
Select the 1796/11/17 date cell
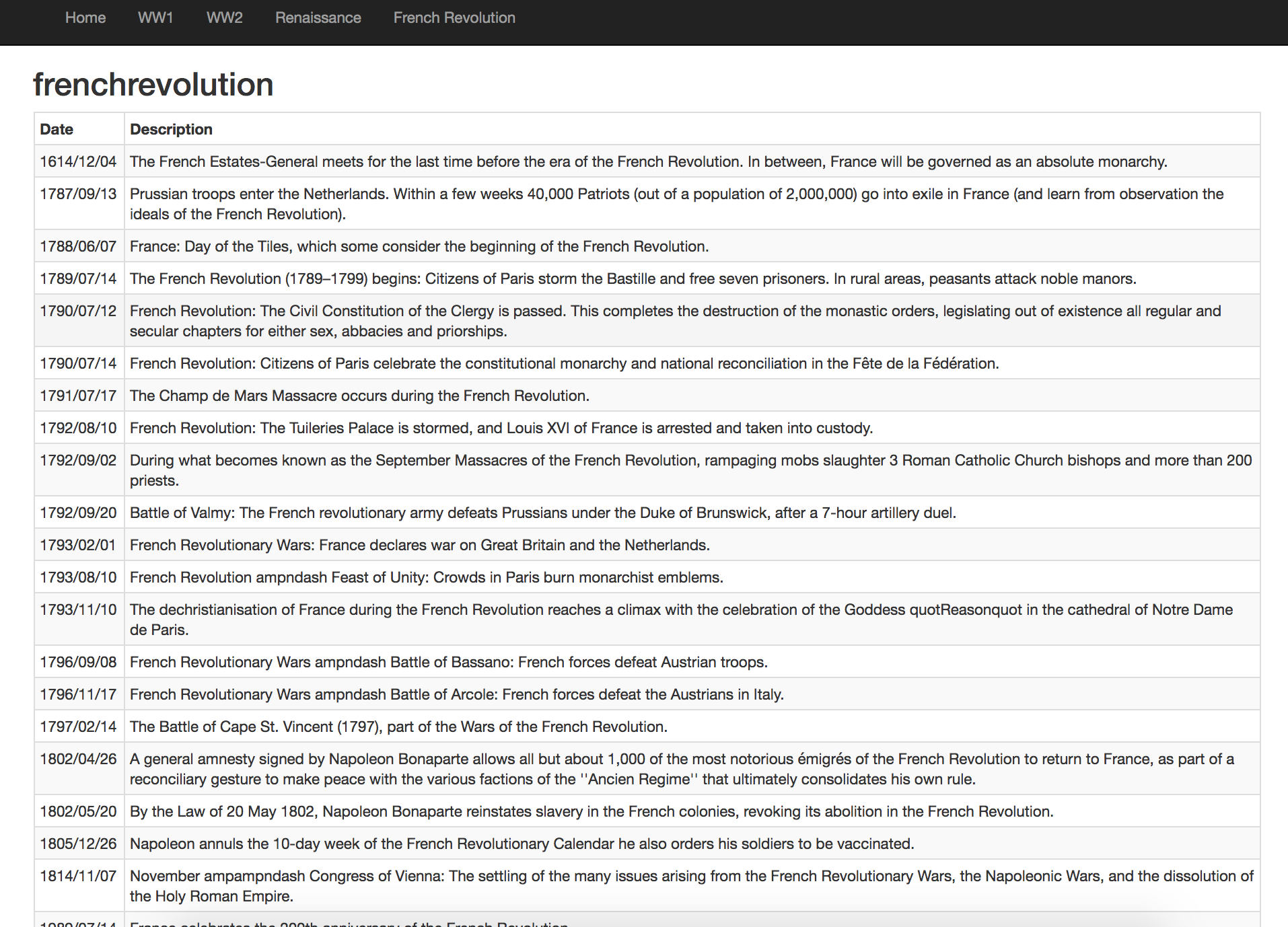tap(78, 694)
